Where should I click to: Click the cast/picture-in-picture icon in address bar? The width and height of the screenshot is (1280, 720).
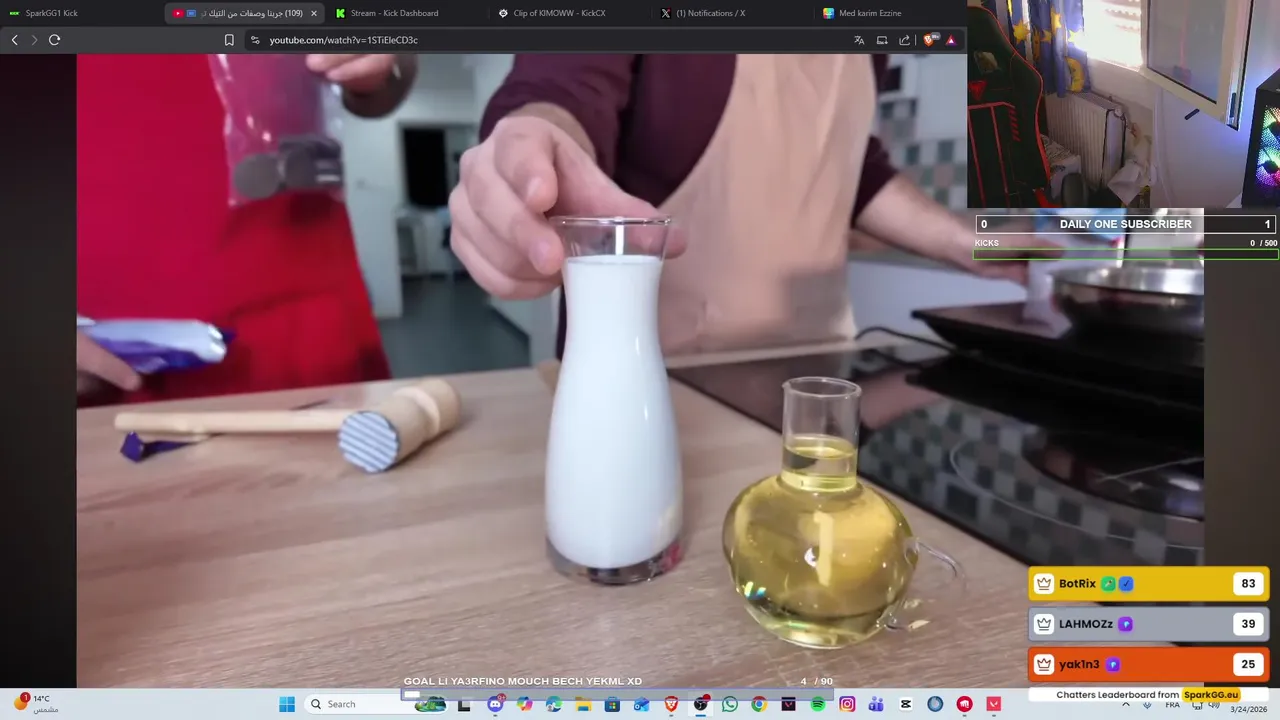[882, 40]
